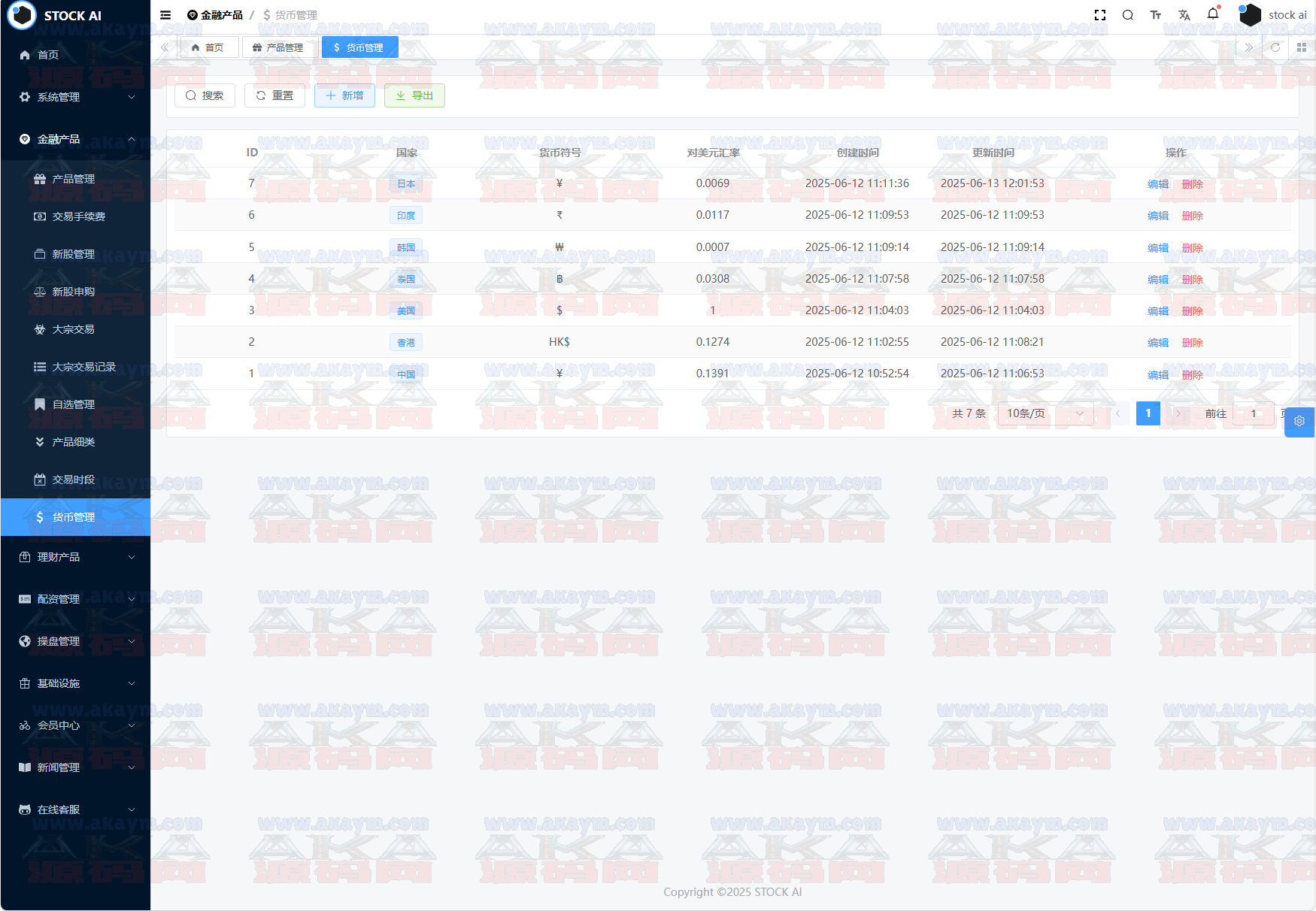
Task: Expand the 系统管理 sidebar menu
Action: (75, 97)
